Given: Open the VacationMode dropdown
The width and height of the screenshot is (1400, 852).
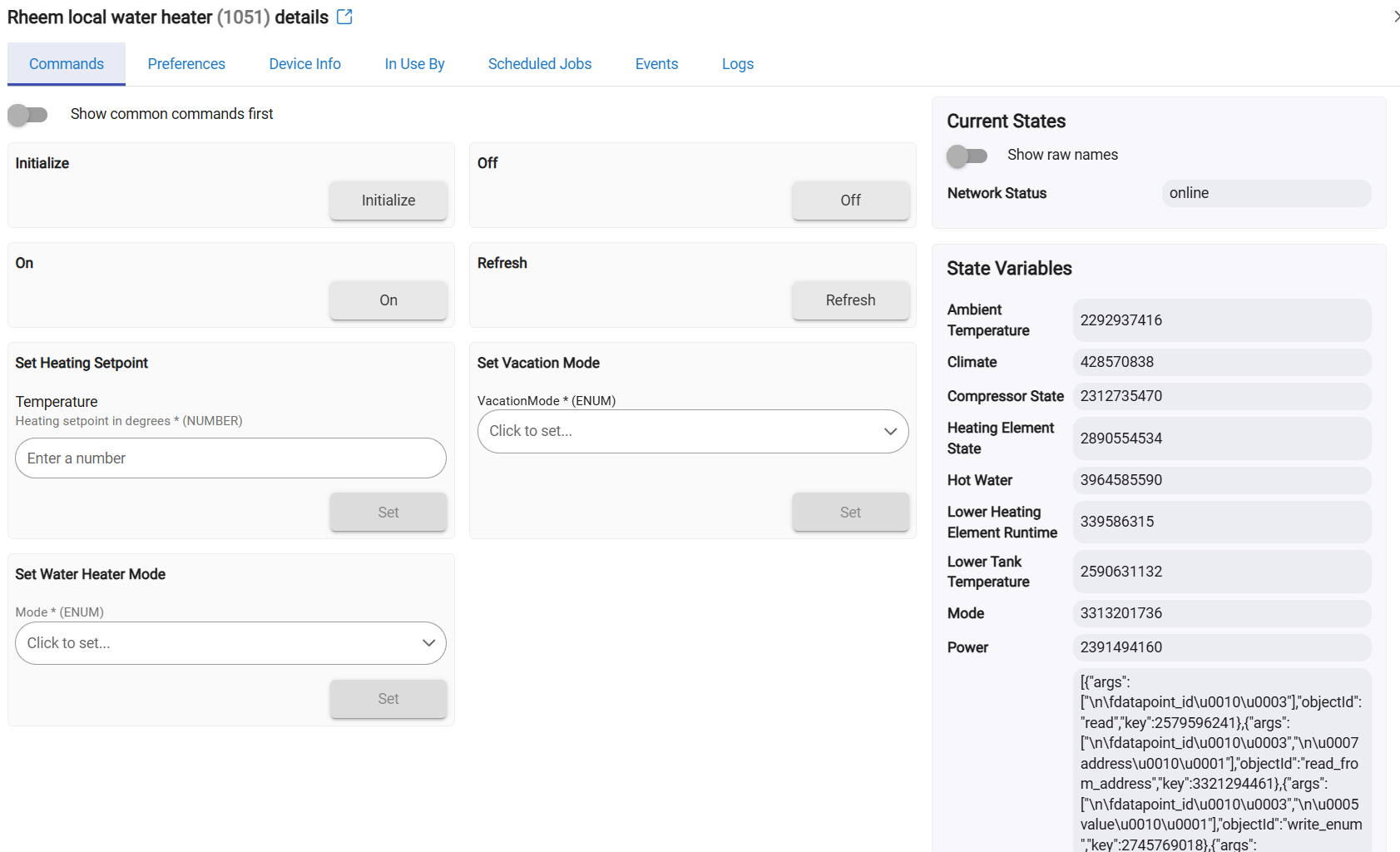Looking at the screenshot, I should (x=693, y=431).
